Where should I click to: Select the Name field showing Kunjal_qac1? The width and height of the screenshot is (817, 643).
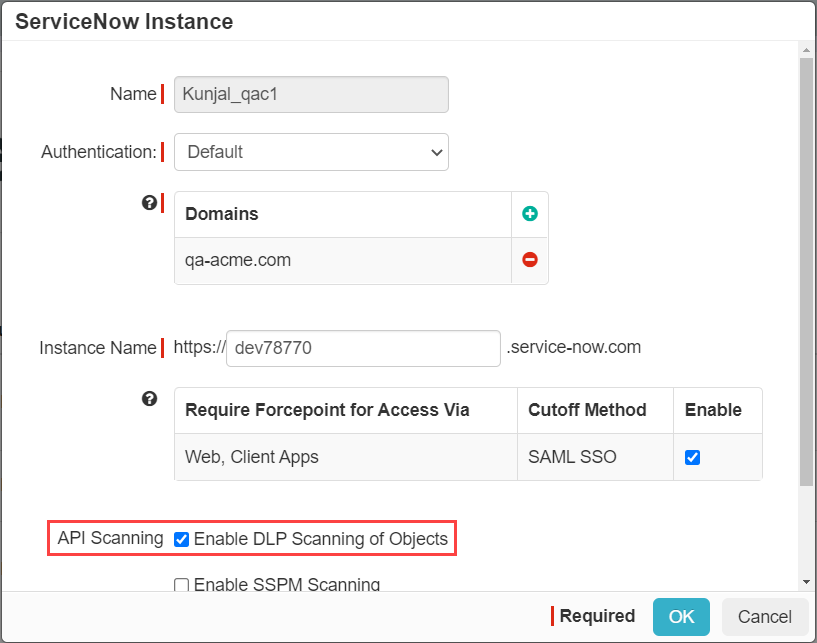coord(310,94)
